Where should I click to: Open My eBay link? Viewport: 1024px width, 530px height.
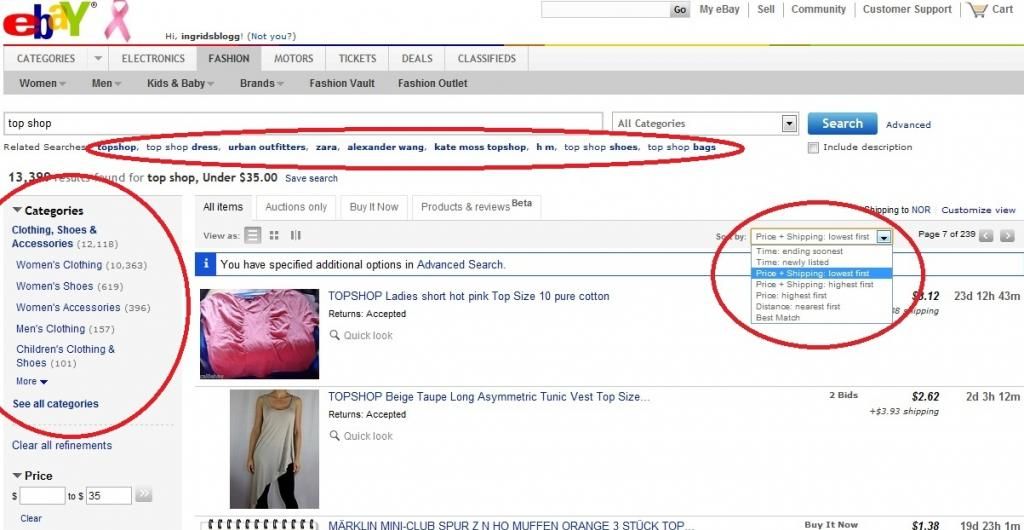pyautogui.click(x=719, y=9)
